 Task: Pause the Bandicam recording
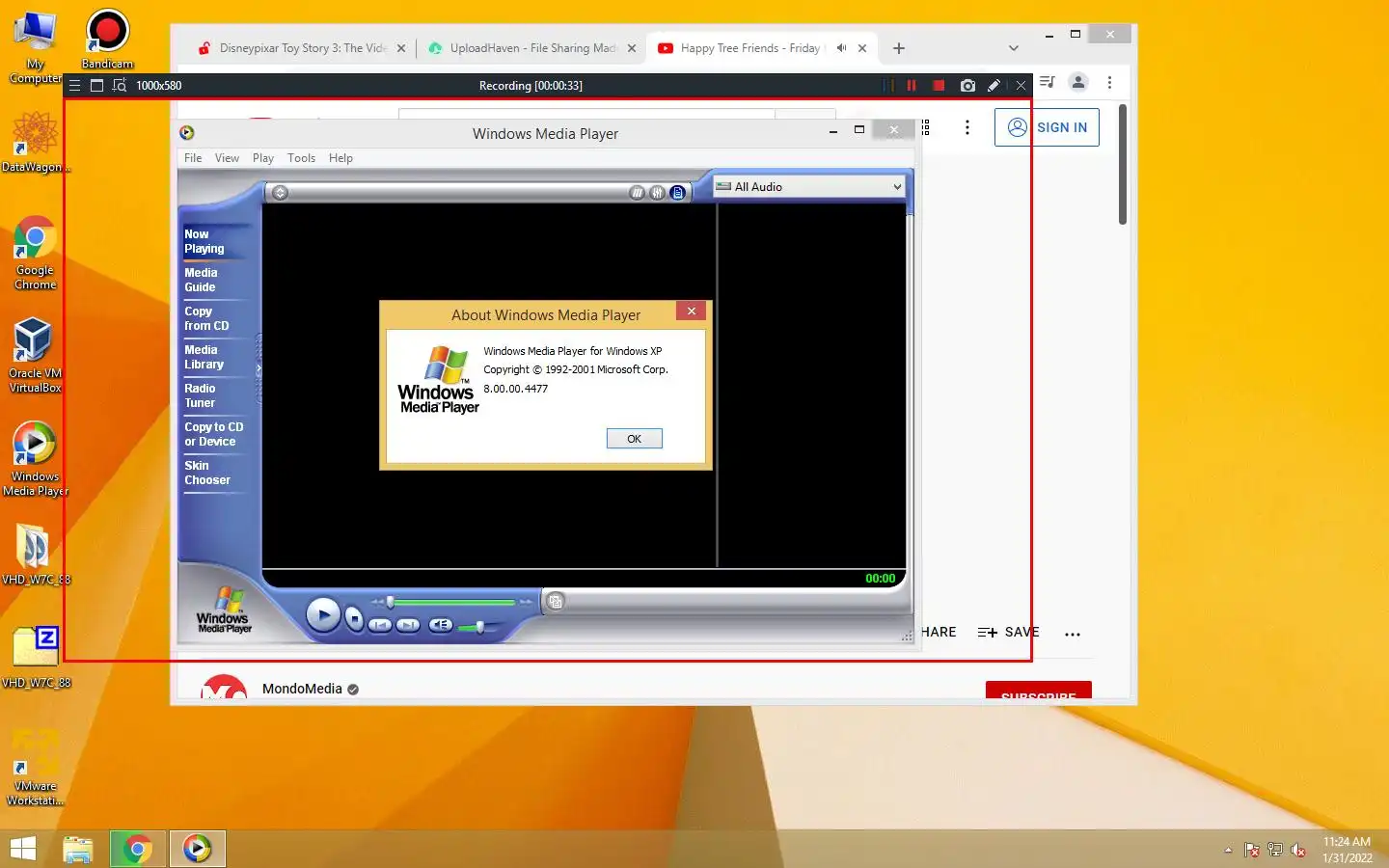click(912, 86)
